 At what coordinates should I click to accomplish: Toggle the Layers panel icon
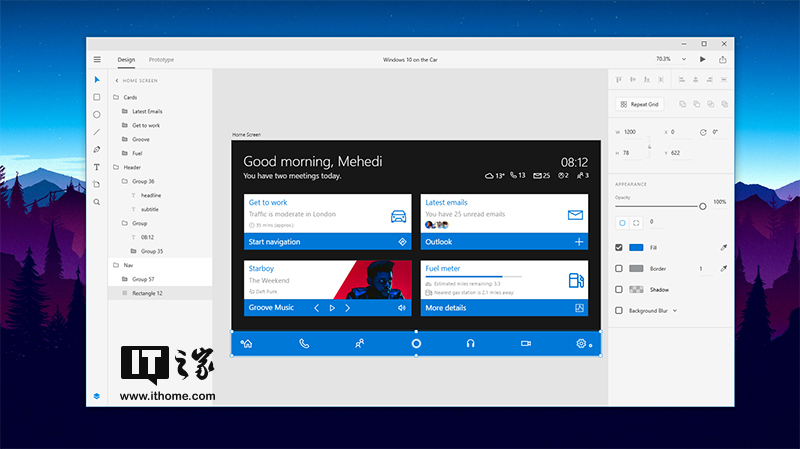tap(96, 396)
